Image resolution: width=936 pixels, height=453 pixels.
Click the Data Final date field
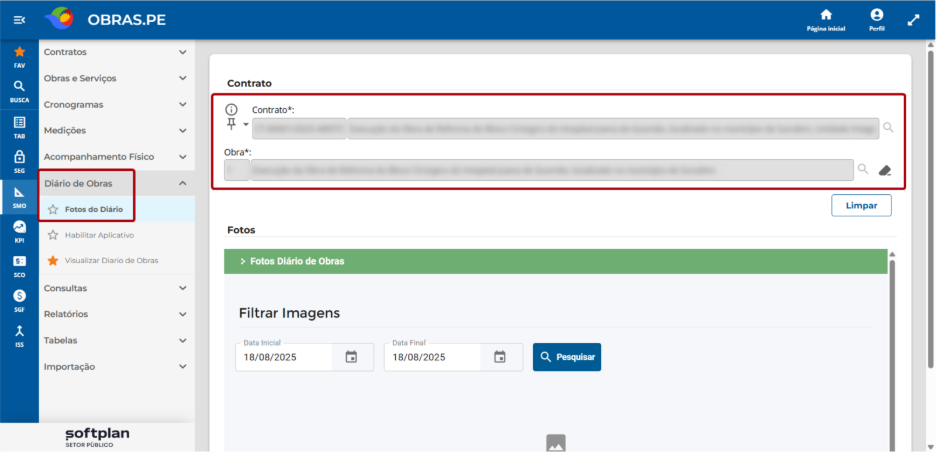pyautogui.click(x=433, y=357)
